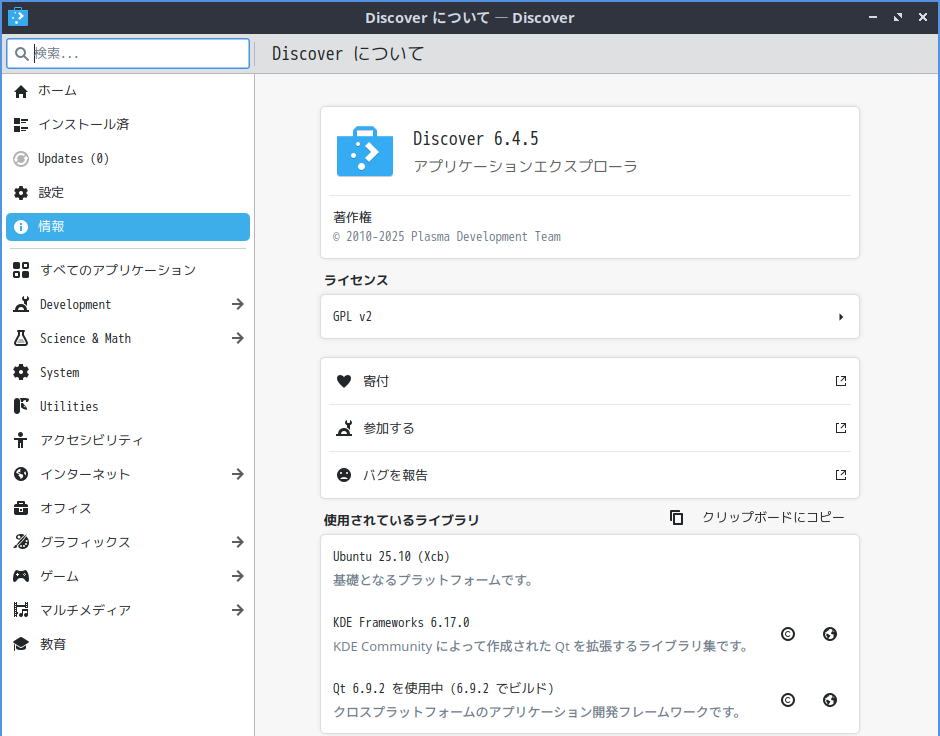The width and height of the screenshot is (940, 736).
Task: Expand グラフィックス subcategories arrow
Action: pos(238,542)
